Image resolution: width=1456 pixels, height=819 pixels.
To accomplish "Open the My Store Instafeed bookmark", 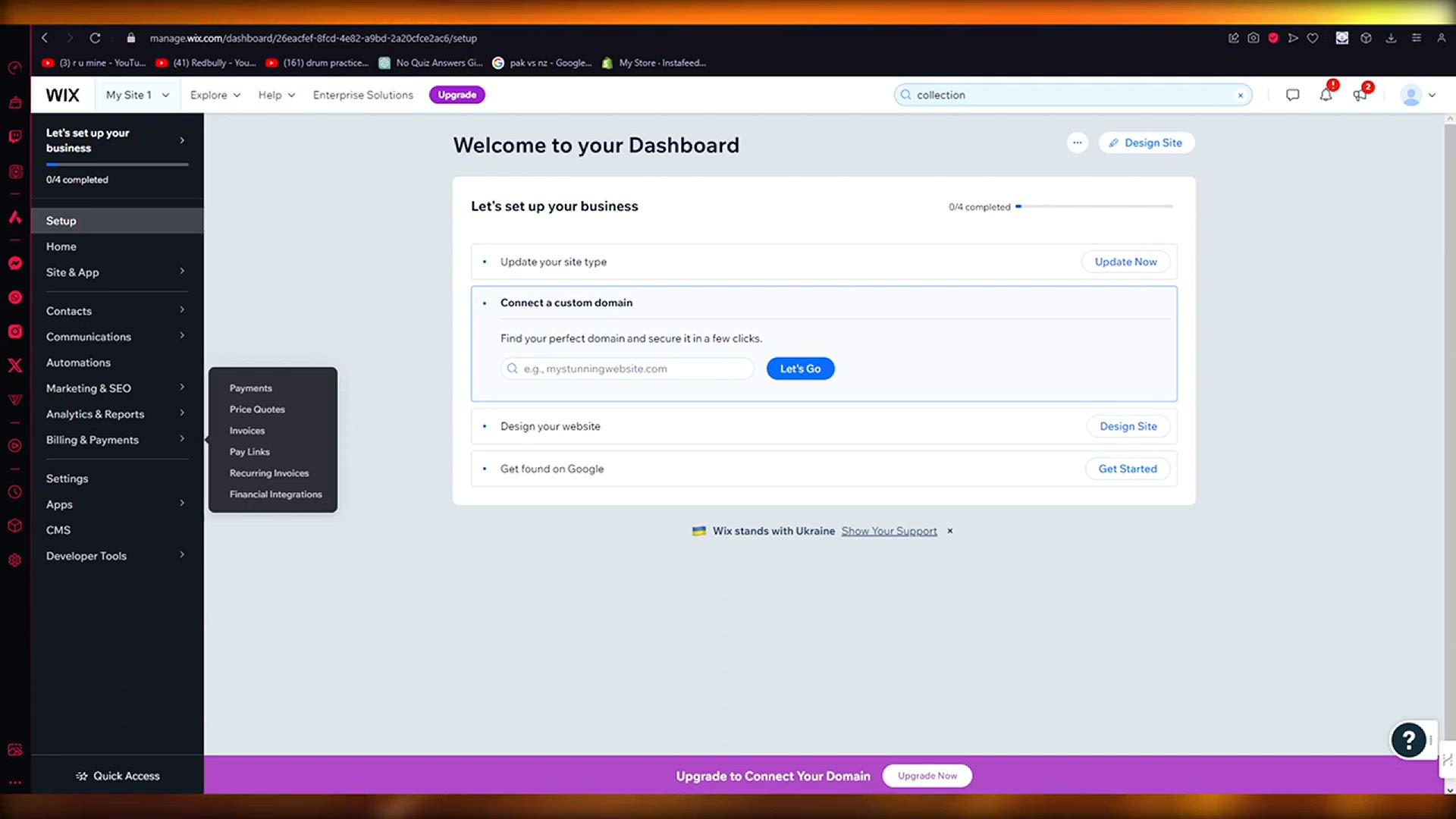I will coord(654,63).
